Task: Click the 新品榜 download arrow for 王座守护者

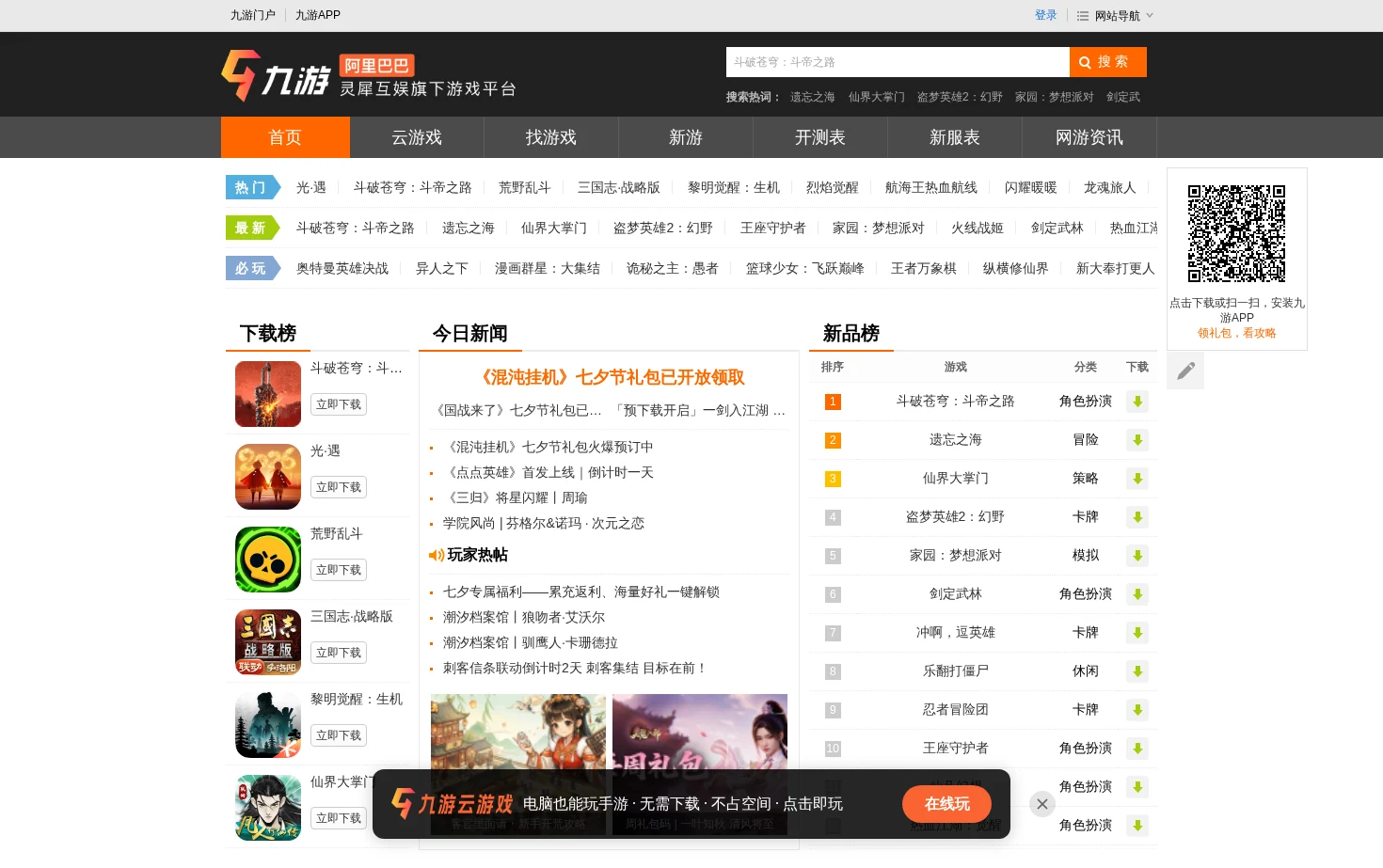Action: [x=1137, y=749]
